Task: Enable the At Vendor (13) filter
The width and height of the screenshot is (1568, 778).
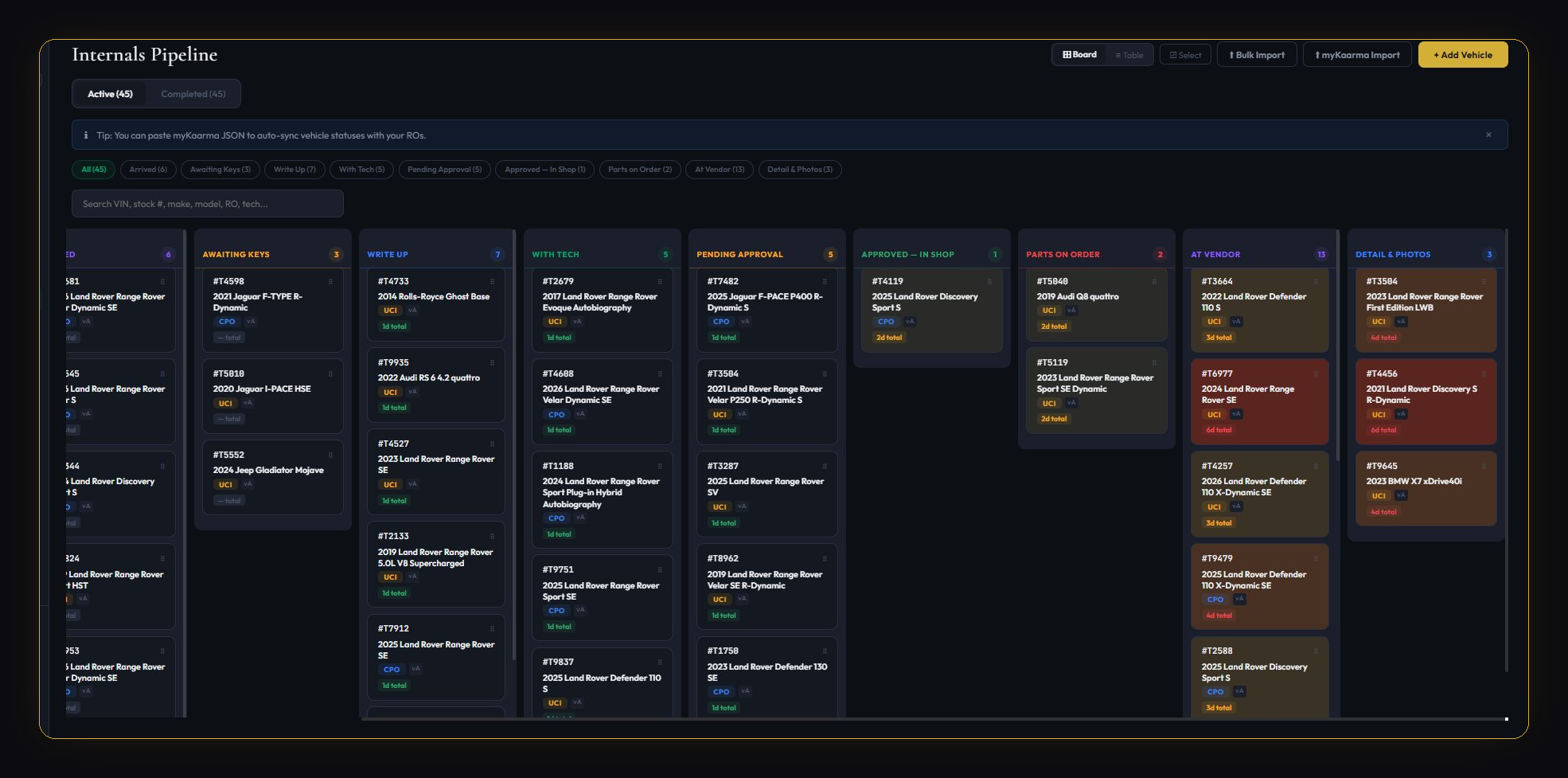Action: [719, 169]
